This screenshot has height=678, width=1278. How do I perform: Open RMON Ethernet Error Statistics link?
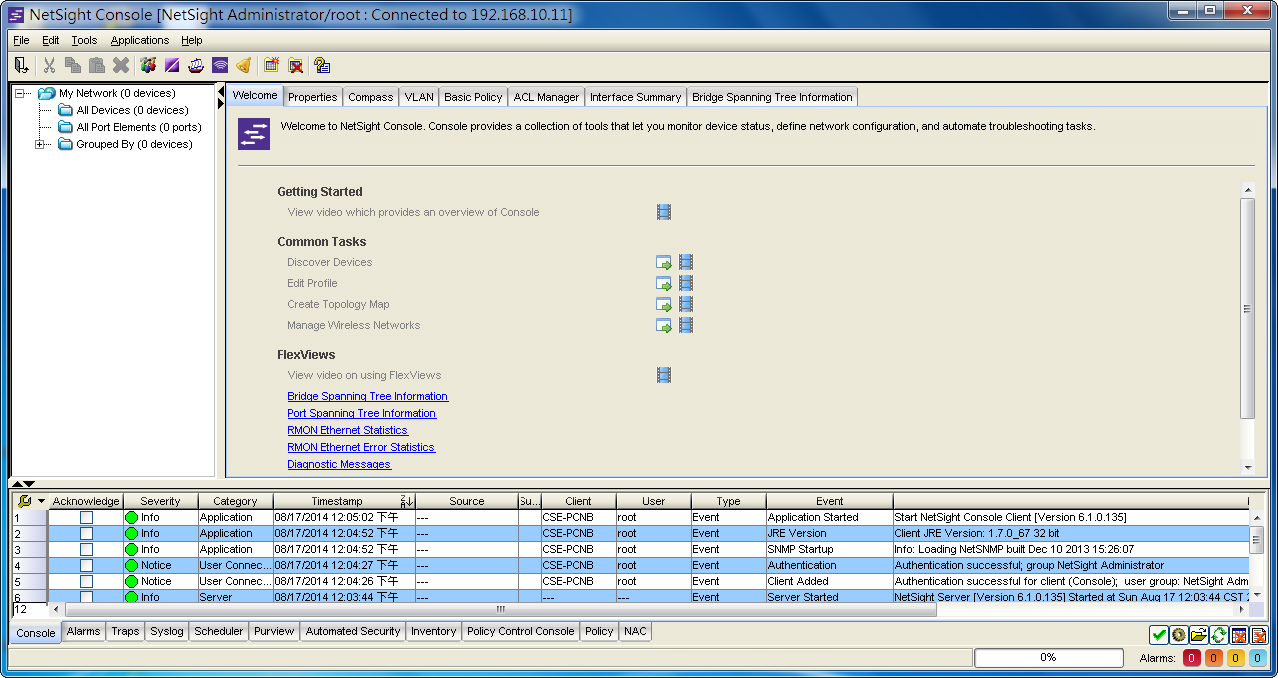[361, 447]
